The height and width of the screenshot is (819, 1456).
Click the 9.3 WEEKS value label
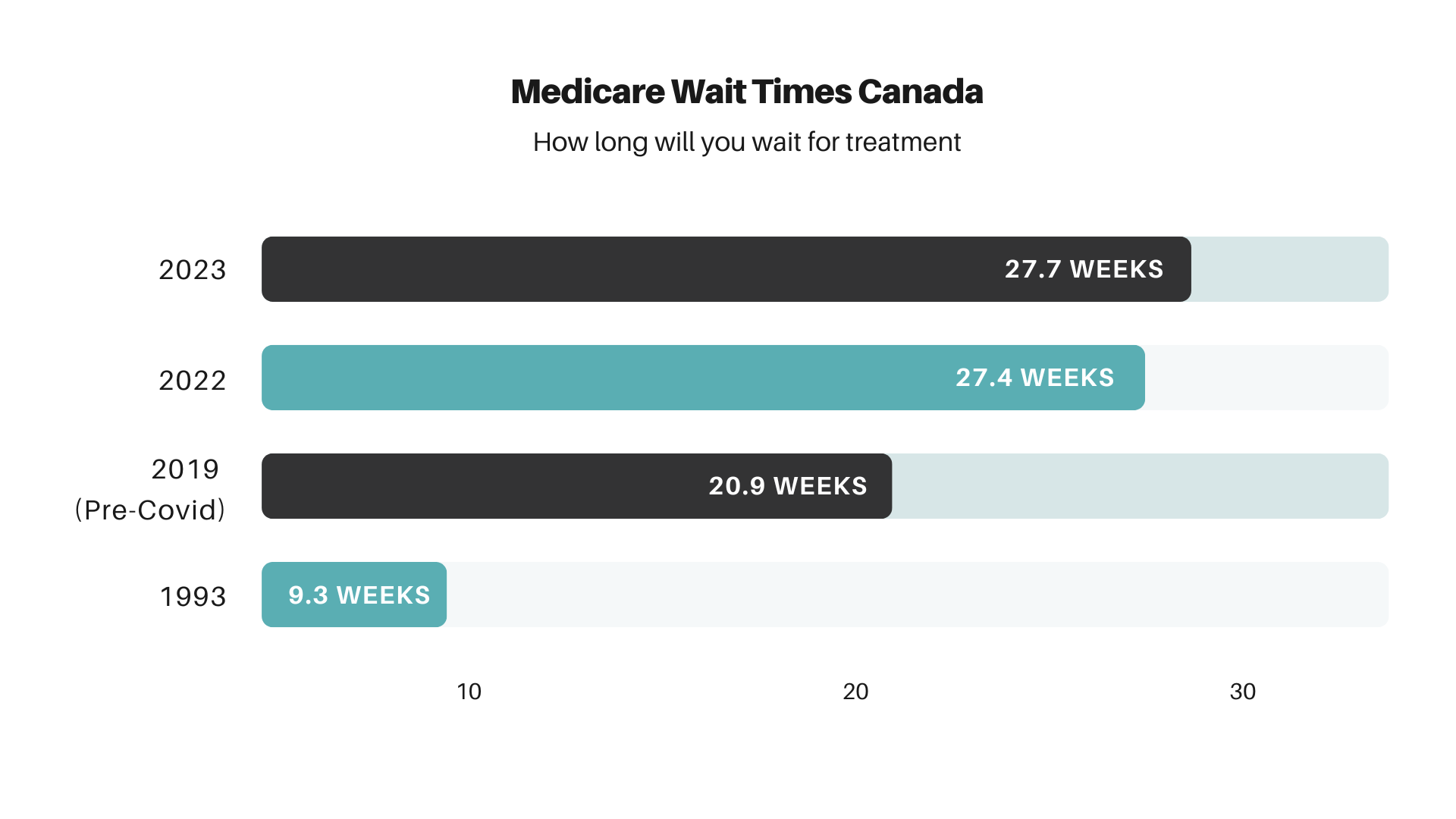(x=359, y=595)
